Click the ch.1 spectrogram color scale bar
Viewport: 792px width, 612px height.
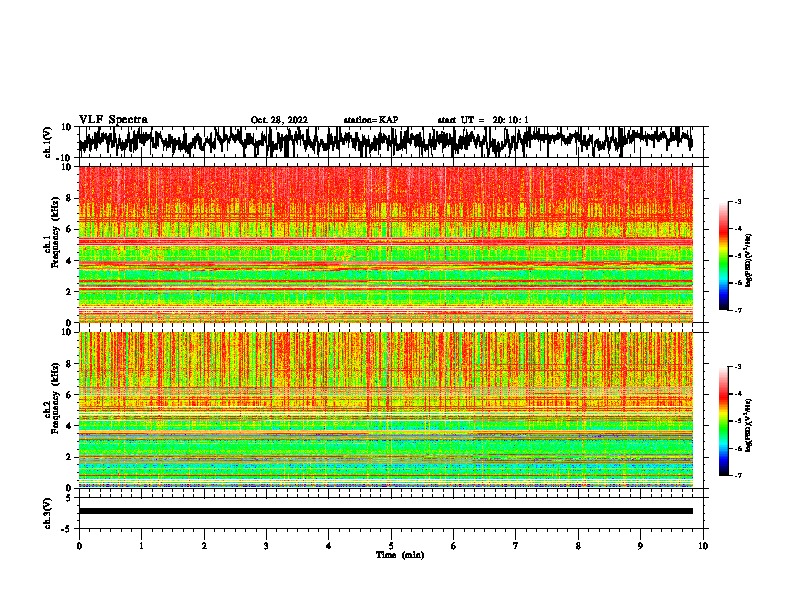(x=724, y=256)
